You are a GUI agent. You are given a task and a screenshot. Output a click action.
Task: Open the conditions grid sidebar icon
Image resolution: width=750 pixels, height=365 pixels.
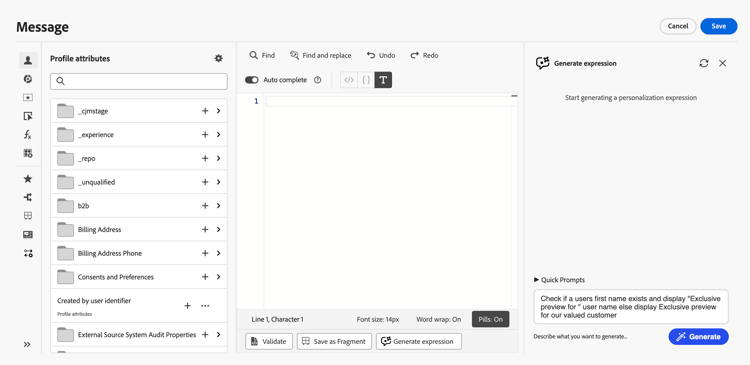28,154
